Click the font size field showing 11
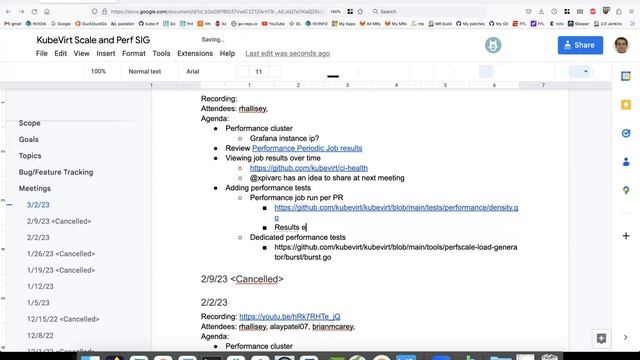This screenshot has width=640, height=360. coord(258,71)
